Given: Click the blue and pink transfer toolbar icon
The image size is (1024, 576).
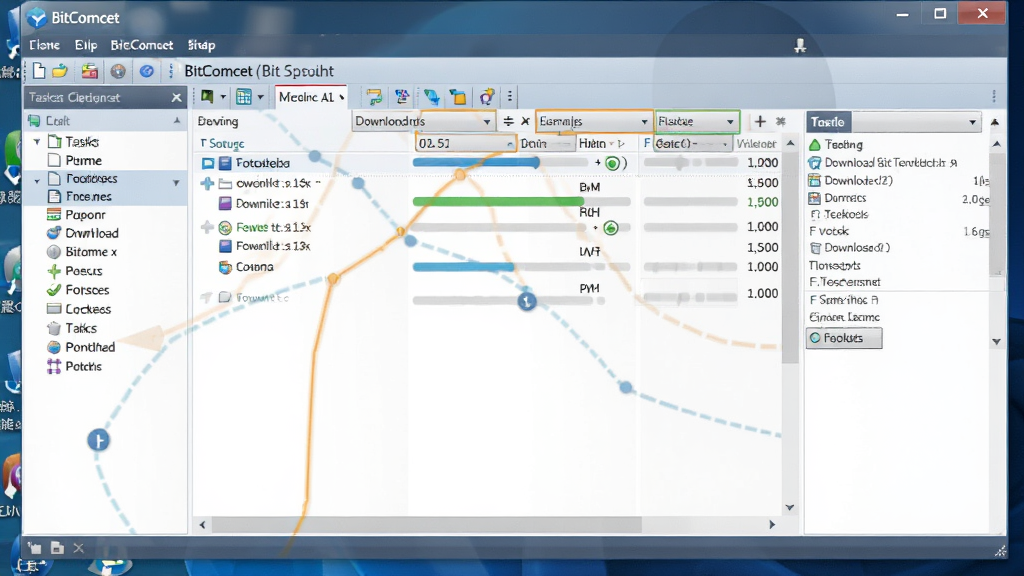Looking at the screenshot, I should [x=402, y=97].
